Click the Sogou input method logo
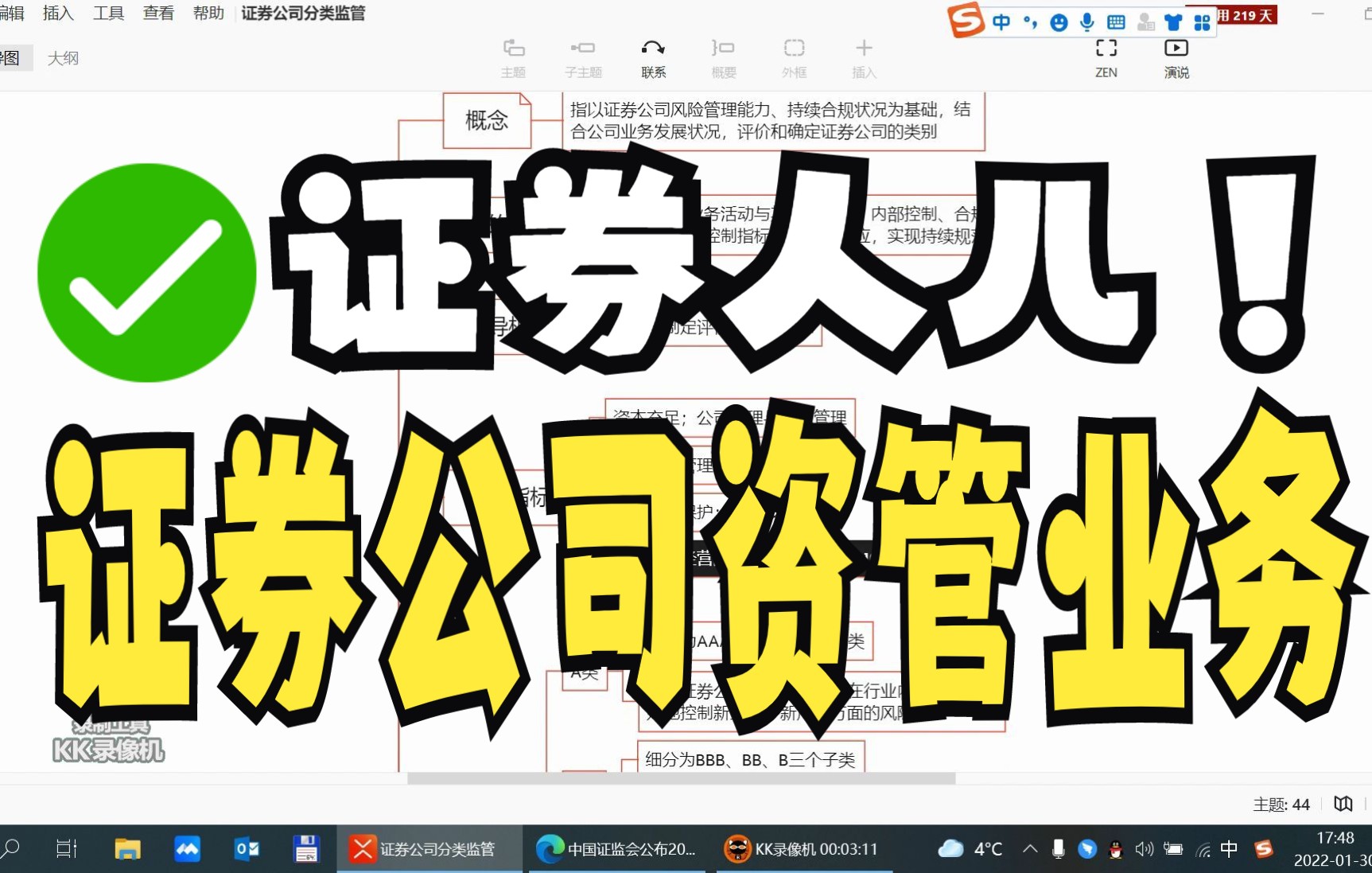1372x873 pixels. [966, 20]
